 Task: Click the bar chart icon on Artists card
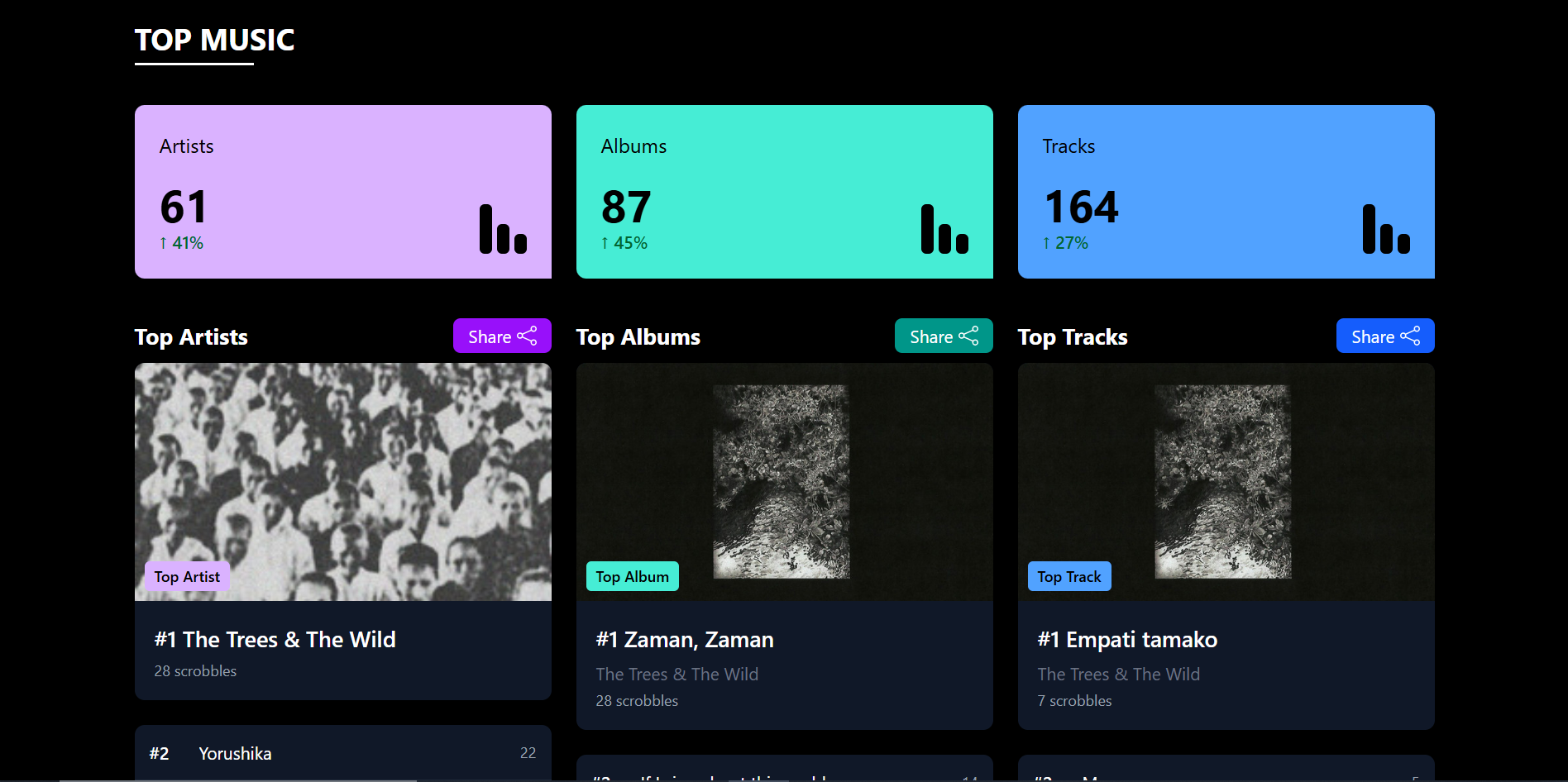(503, 229)
